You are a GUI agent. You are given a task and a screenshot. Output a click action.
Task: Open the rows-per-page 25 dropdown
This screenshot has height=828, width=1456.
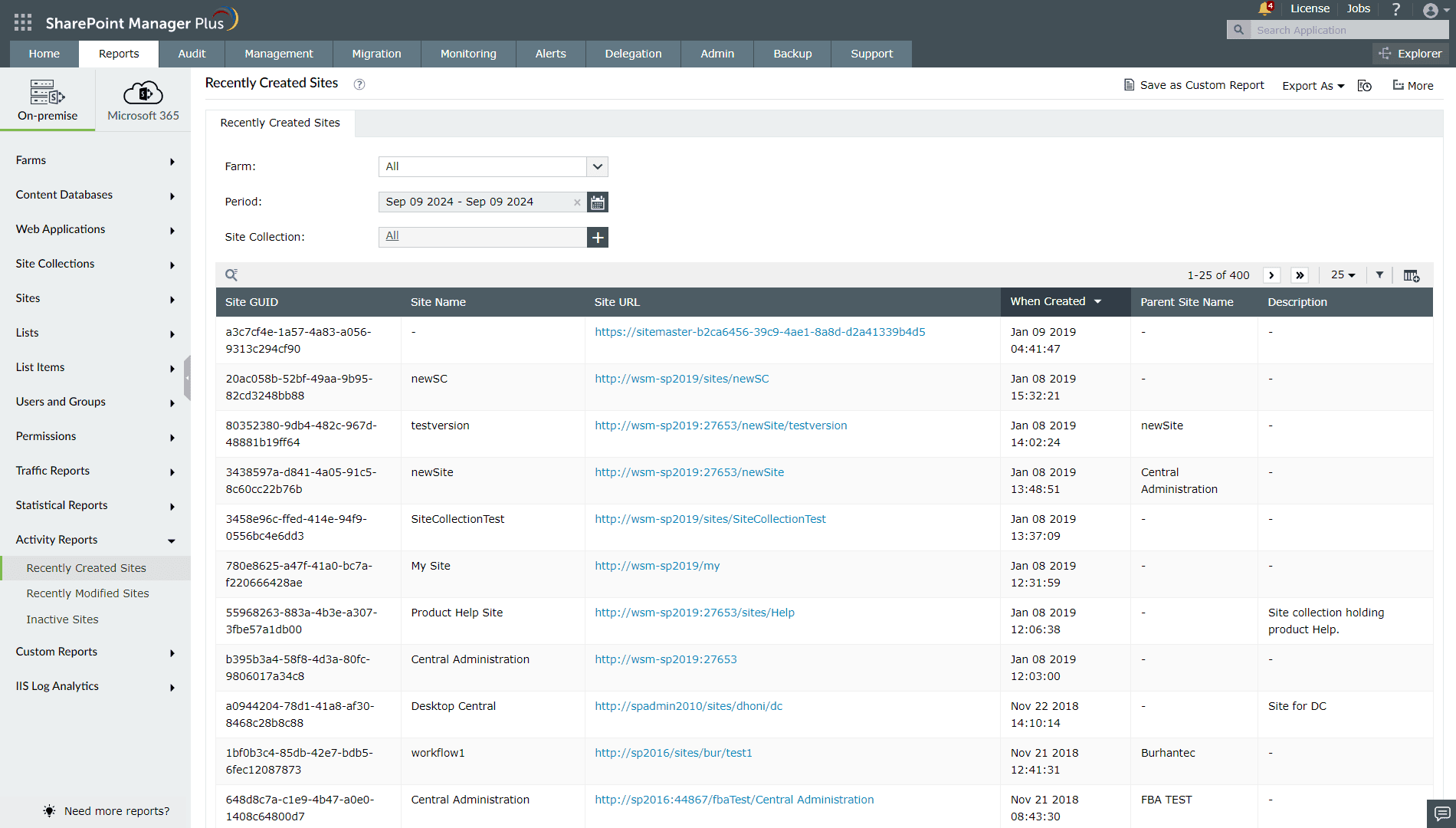1343,275
